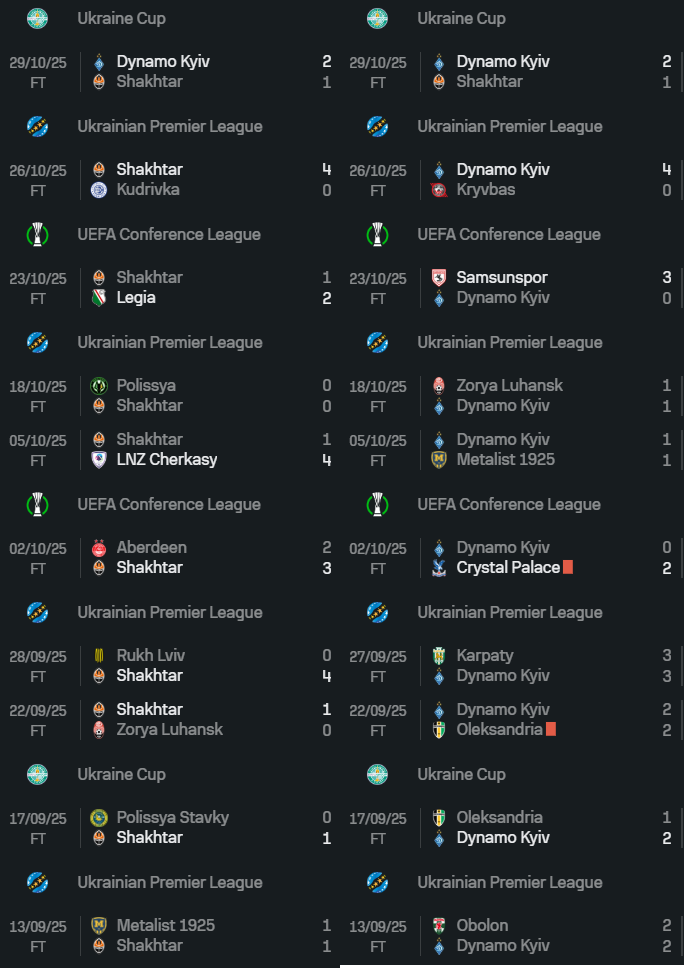
Task: Open the LNZ Cherkasy team name link
Action: click(x=166, y=460)
